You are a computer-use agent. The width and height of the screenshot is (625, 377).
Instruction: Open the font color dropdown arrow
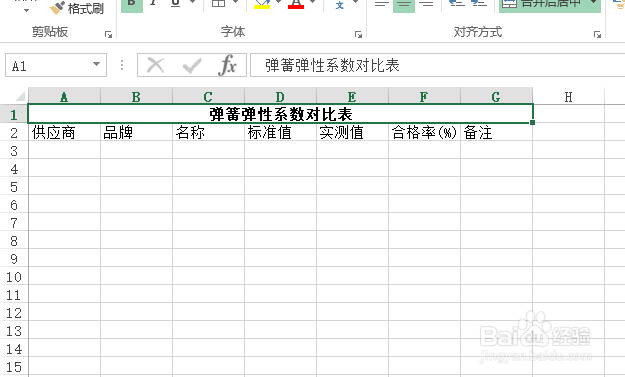(312, 3)
